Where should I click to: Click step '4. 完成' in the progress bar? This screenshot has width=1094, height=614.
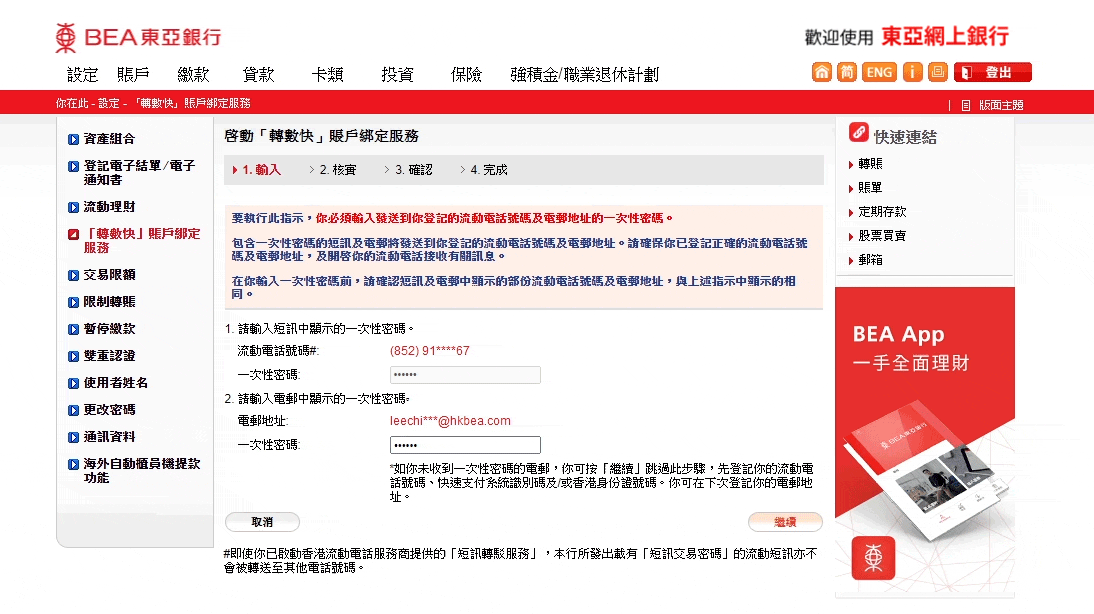pyautogui.click(x=489, y=170)
